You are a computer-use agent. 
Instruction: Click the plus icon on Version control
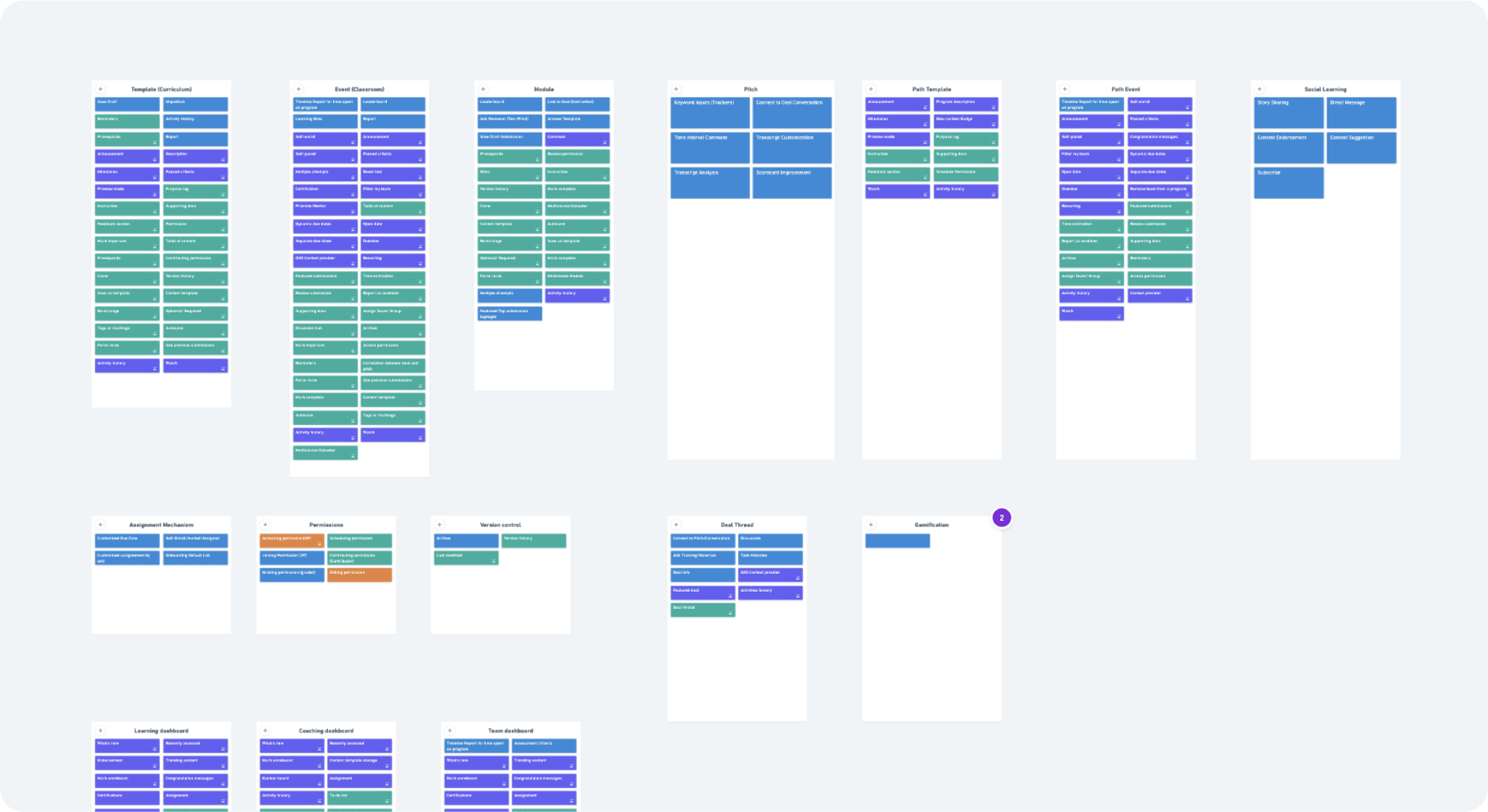(440, 524)
